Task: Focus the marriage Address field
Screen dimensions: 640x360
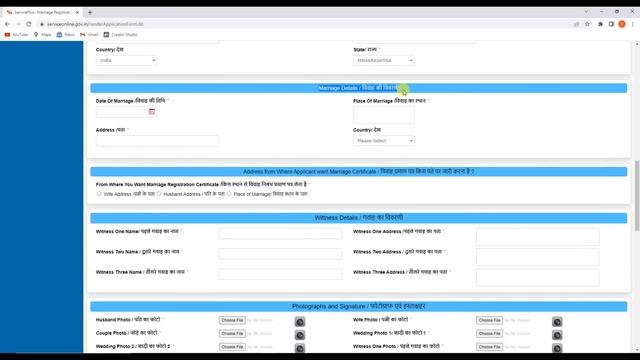Action: point(158,141)
